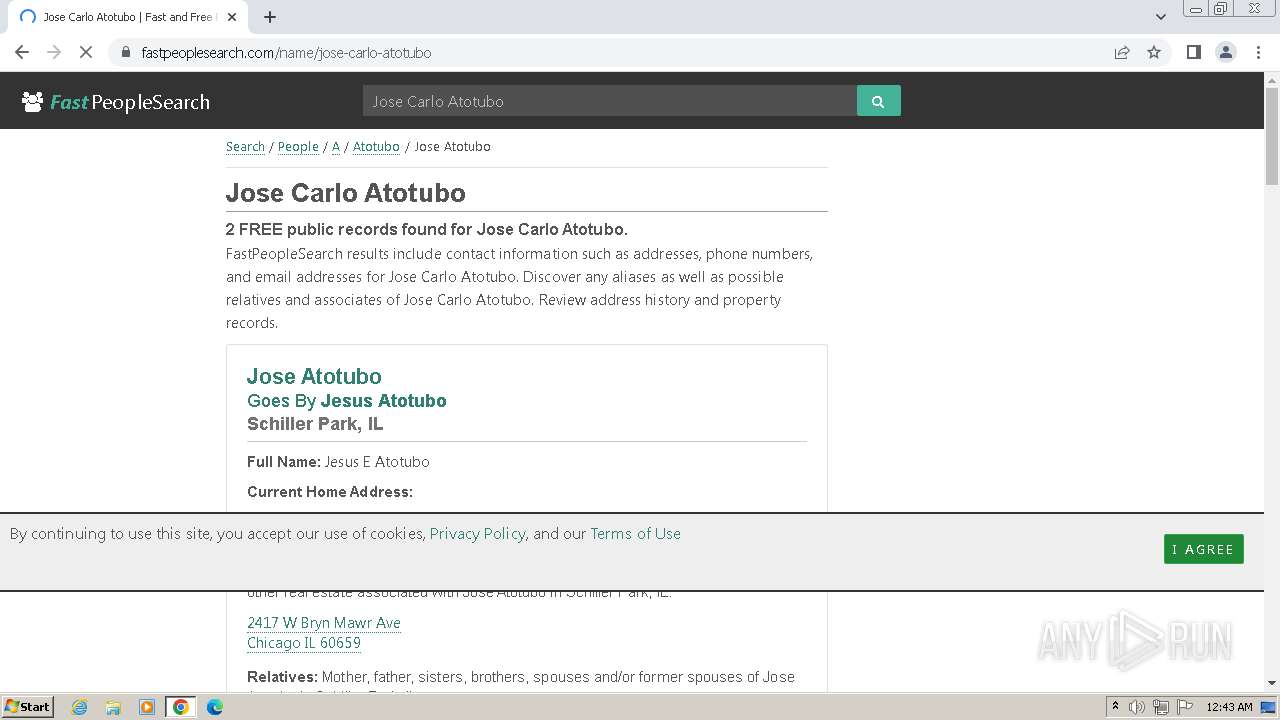
Task: Click the FastPeopleSearch logo
Action: coord(116,101)
